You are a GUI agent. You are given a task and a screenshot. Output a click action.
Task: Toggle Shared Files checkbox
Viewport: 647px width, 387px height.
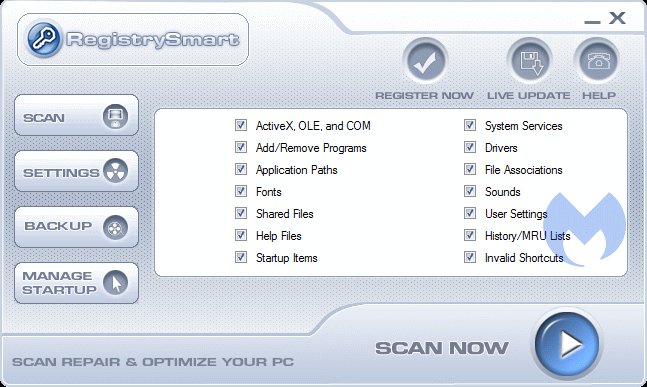click(x=241, y=213)
